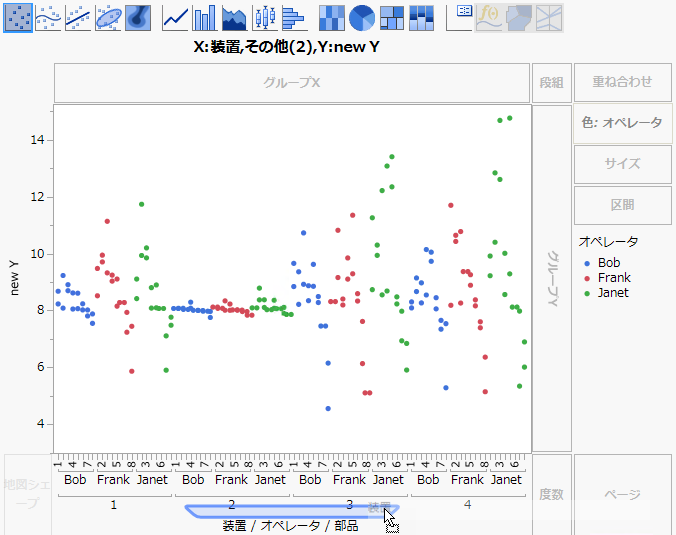The height and width of the screenshot is (535, 676).
Task: Select the Treemap icon
Action: pyautogui.click(x=392, y=17)
